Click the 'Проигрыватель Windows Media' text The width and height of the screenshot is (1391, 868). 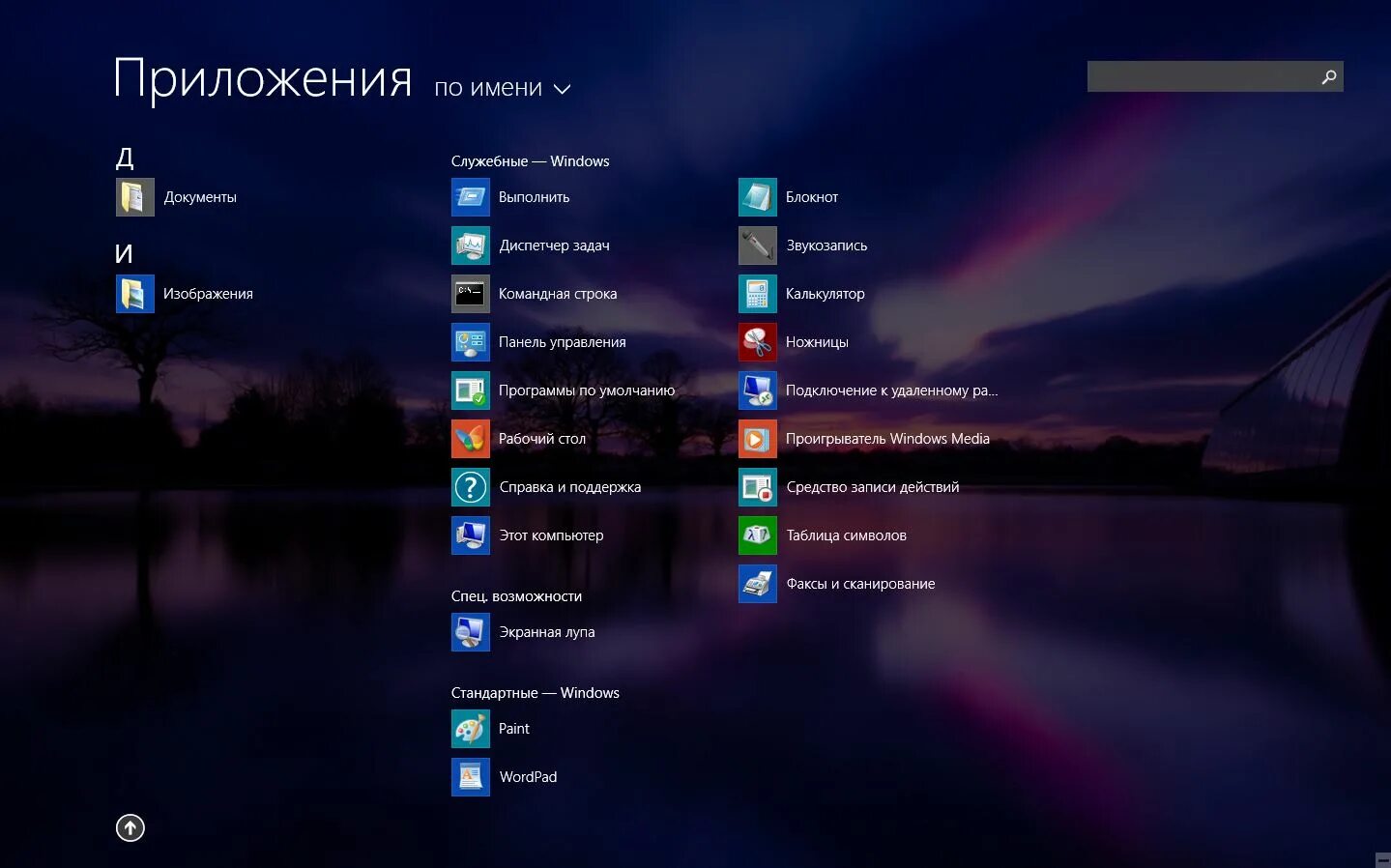[x=887, y=439]
